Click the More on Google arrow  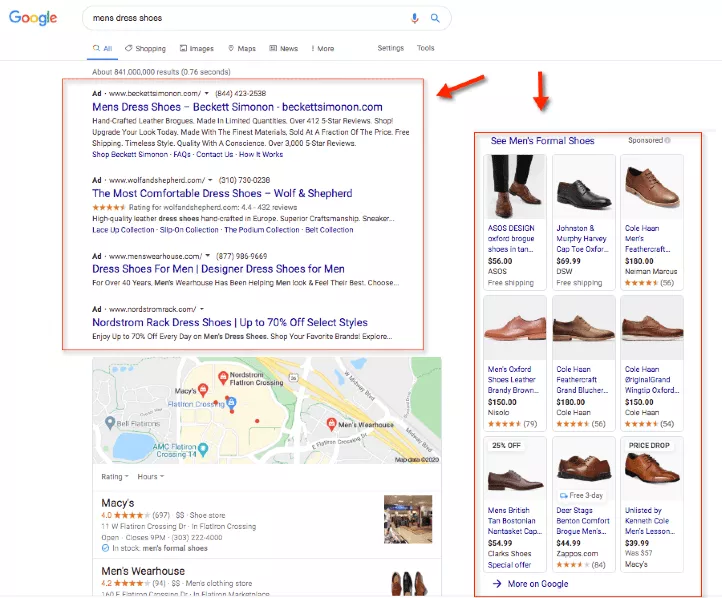coord(497,583)
